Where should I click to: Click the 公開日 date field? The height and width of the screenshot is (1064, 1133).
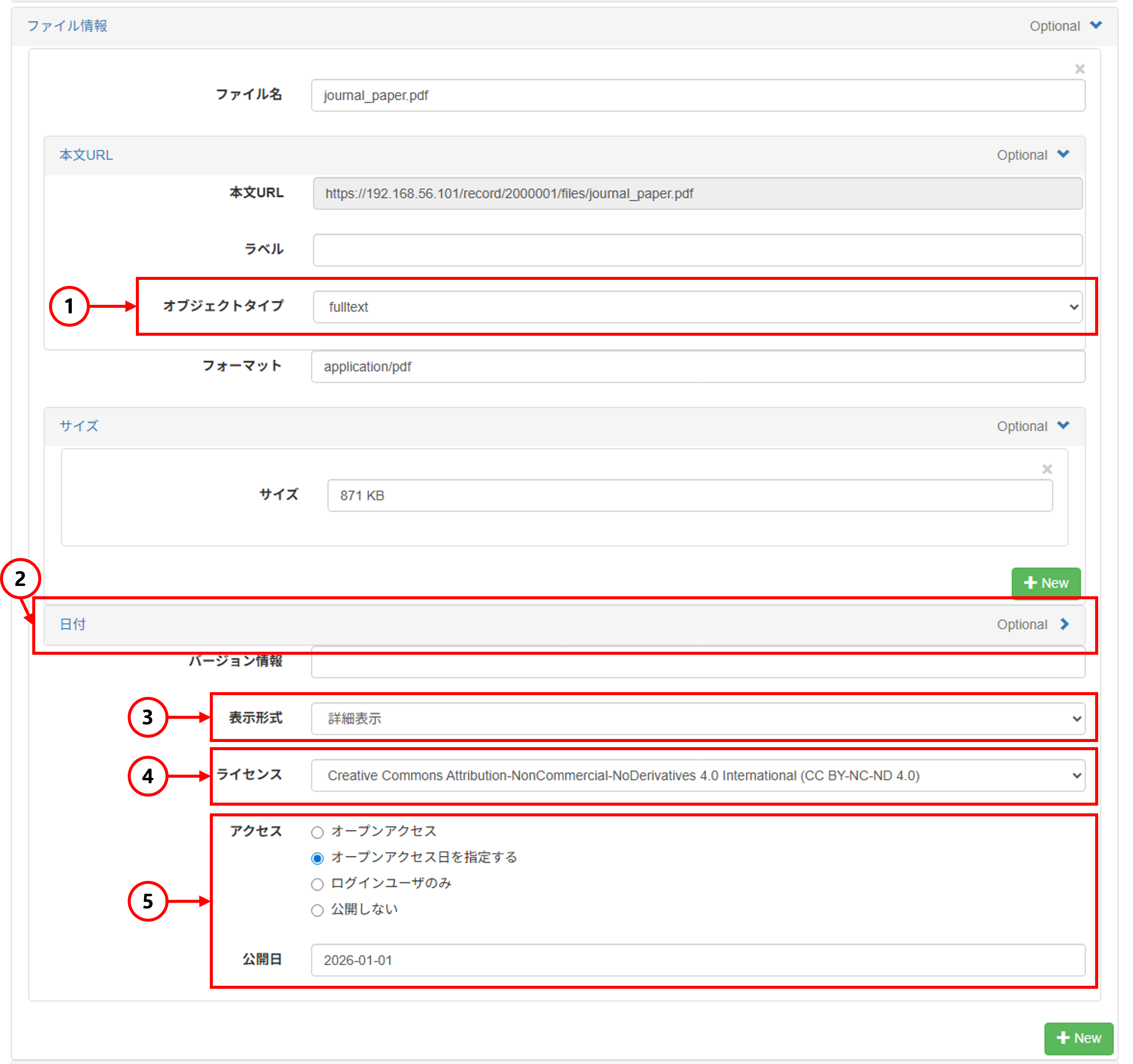coord(697,960)
